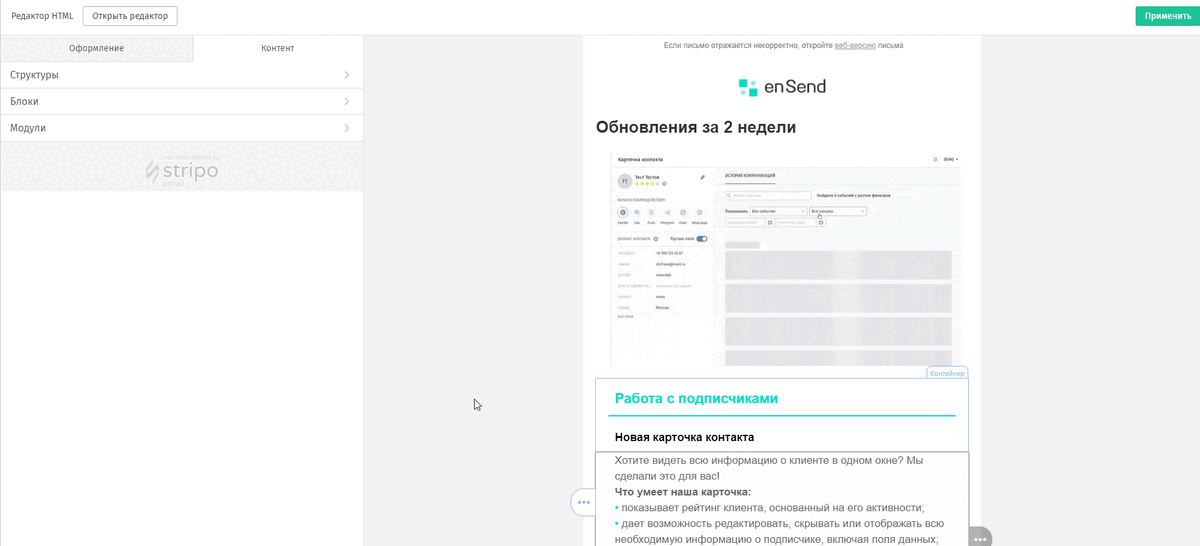The width and height of the screenshot is (1200, 546).
Task: Expand the Блоки section
Action: pos(181,101)
